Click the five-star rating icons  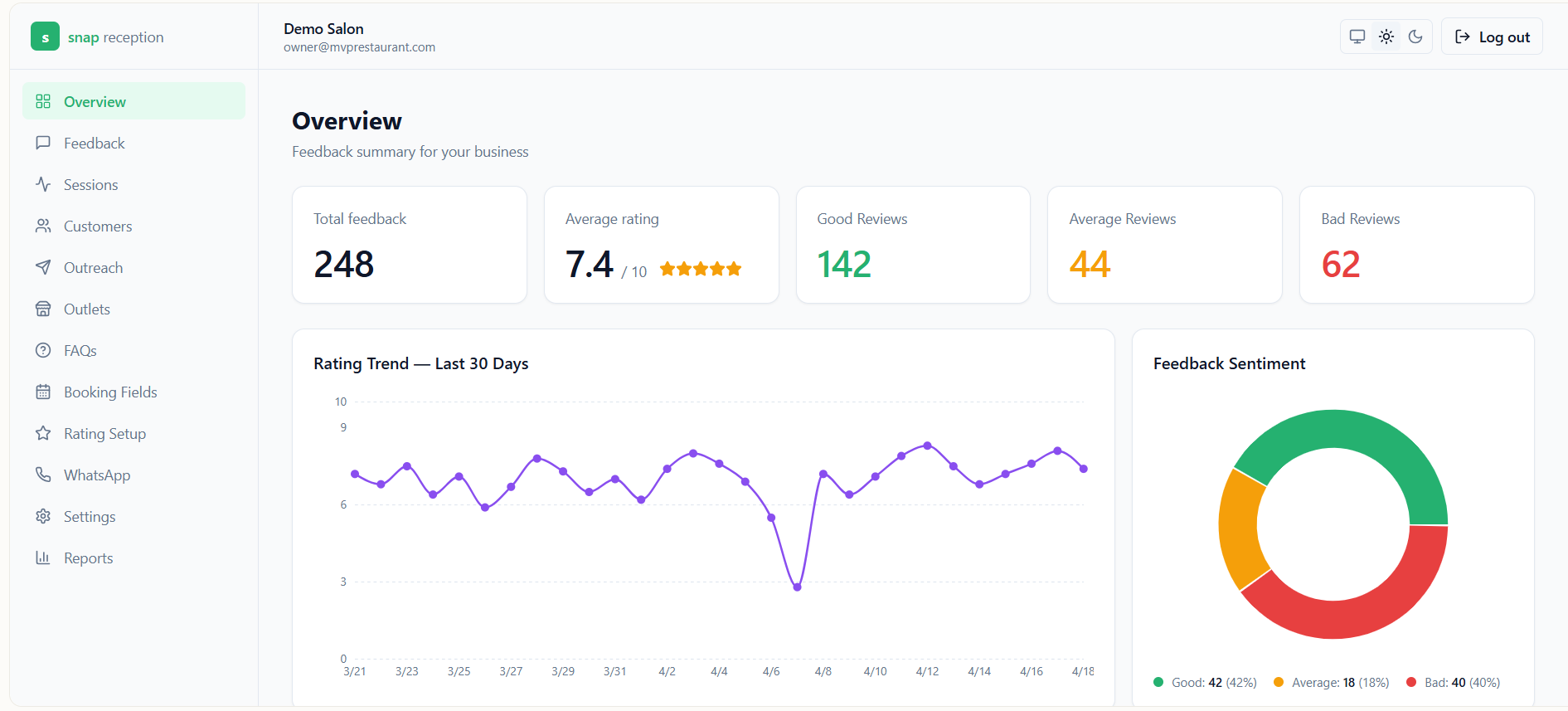(x=701, y=269)
